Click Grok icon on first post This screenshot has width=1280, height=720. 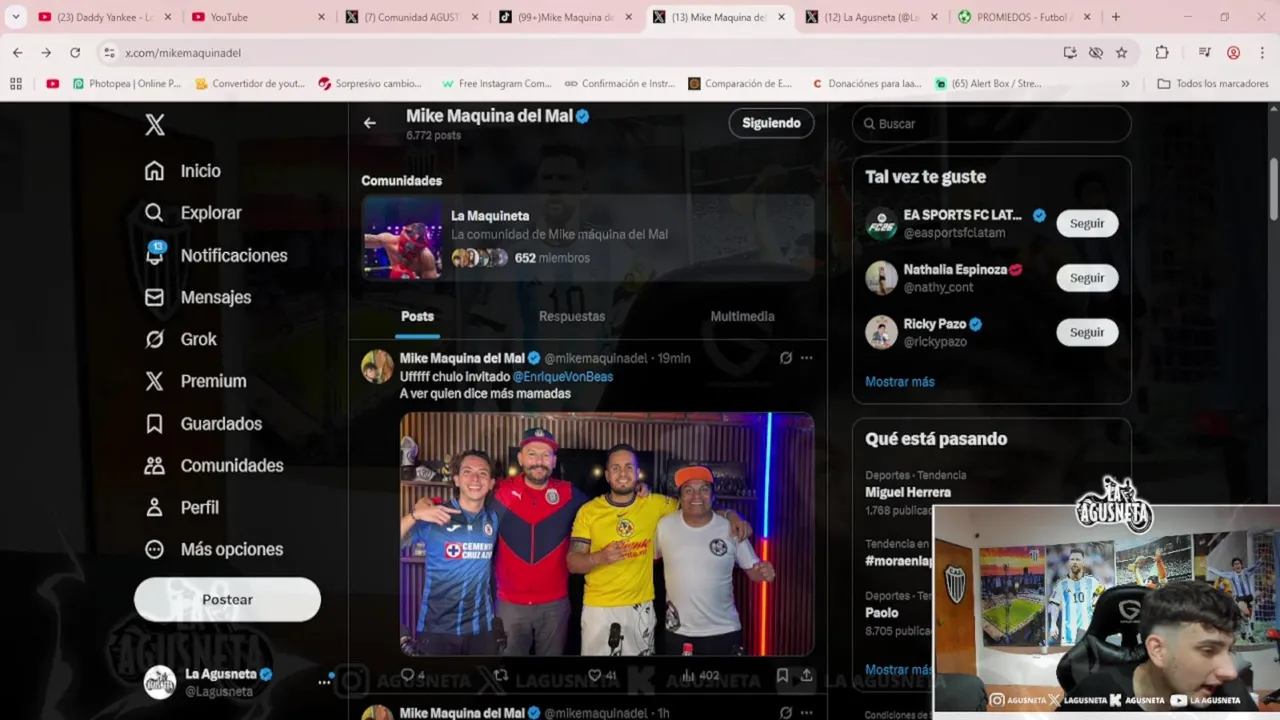tap(786, 358)
